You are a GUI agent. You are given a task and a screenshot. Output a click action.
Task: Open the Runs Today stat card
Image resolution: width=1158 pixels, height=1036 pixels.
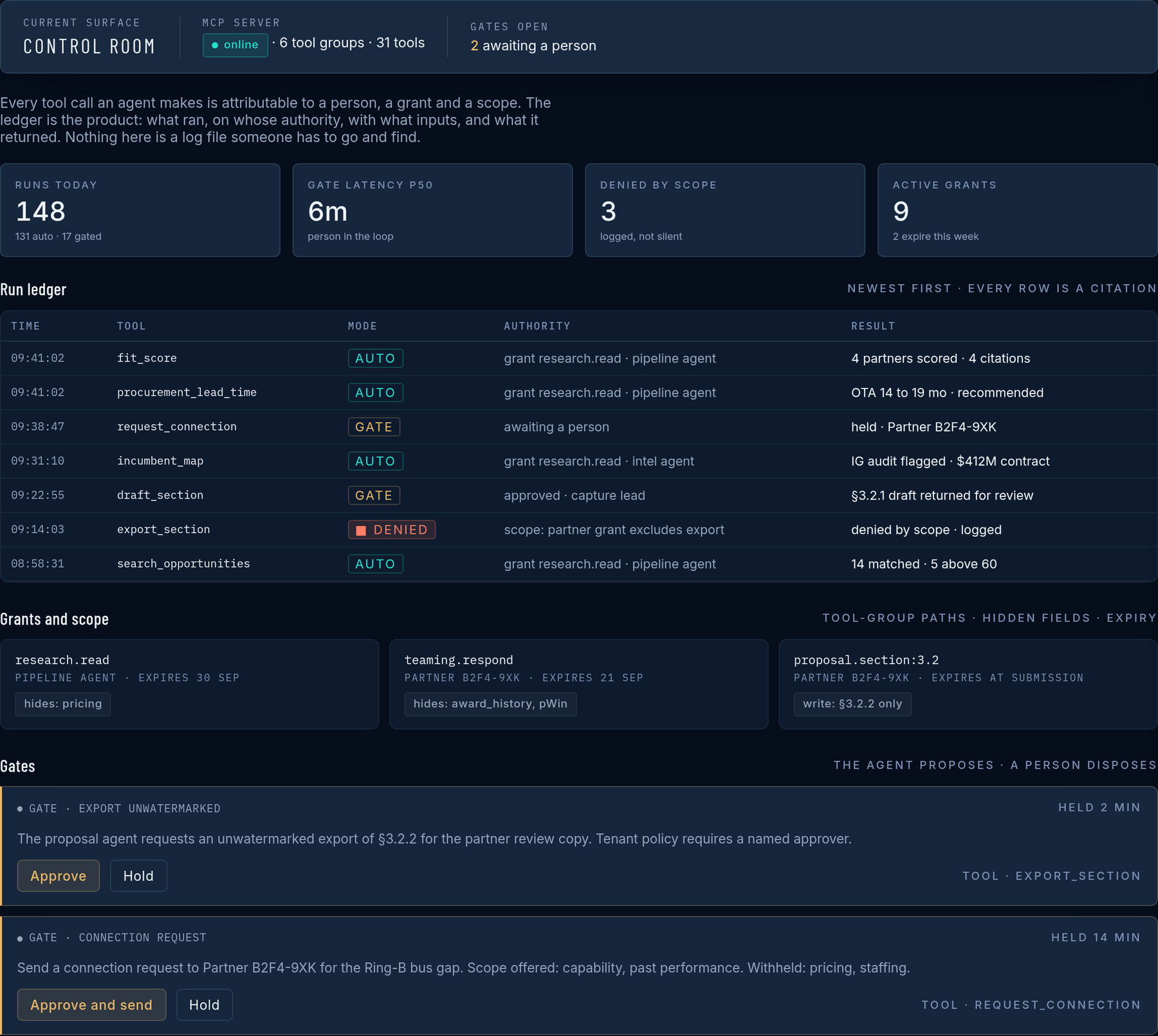(x=140, y=210)
